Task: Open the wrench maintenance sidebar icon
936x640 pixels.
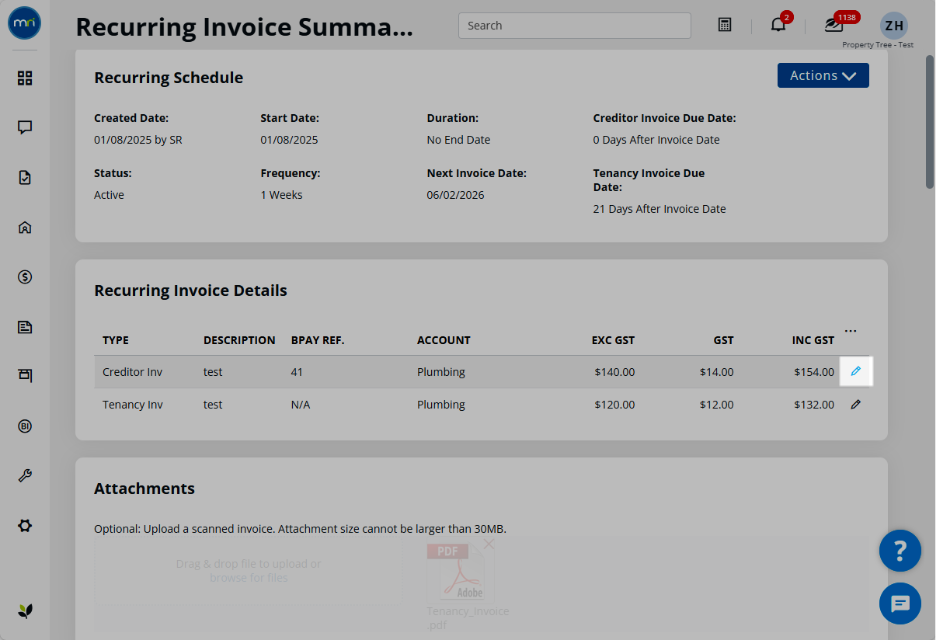Action: (x=24, y=476)
